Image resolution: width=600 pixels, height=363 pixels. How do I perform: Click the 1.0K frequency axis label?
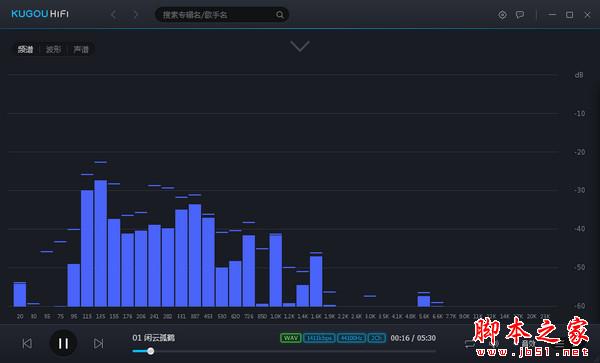click(276, 316)
